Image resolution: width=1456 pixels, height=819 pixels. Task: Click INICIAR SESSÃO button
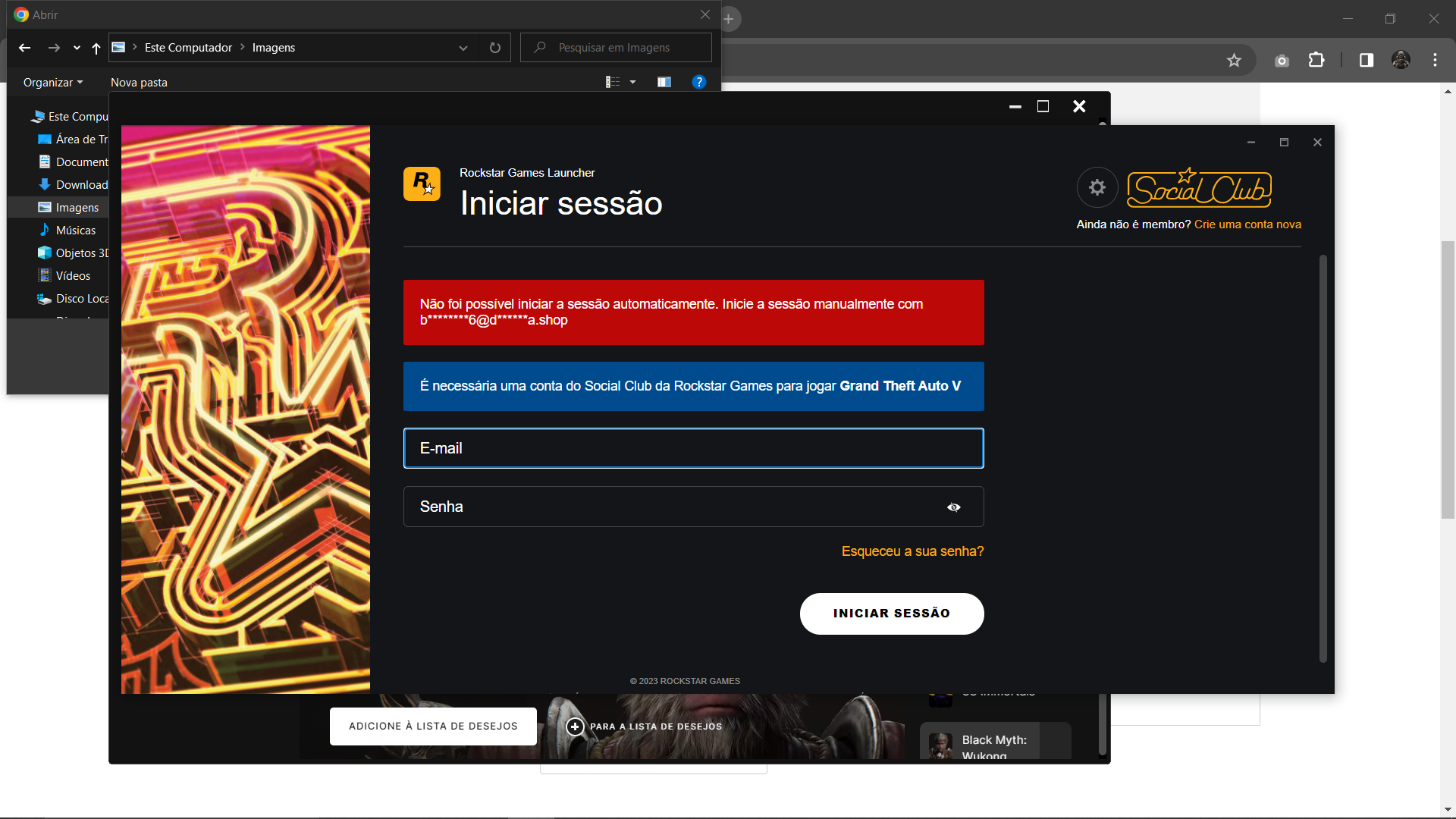click(892, 614)
